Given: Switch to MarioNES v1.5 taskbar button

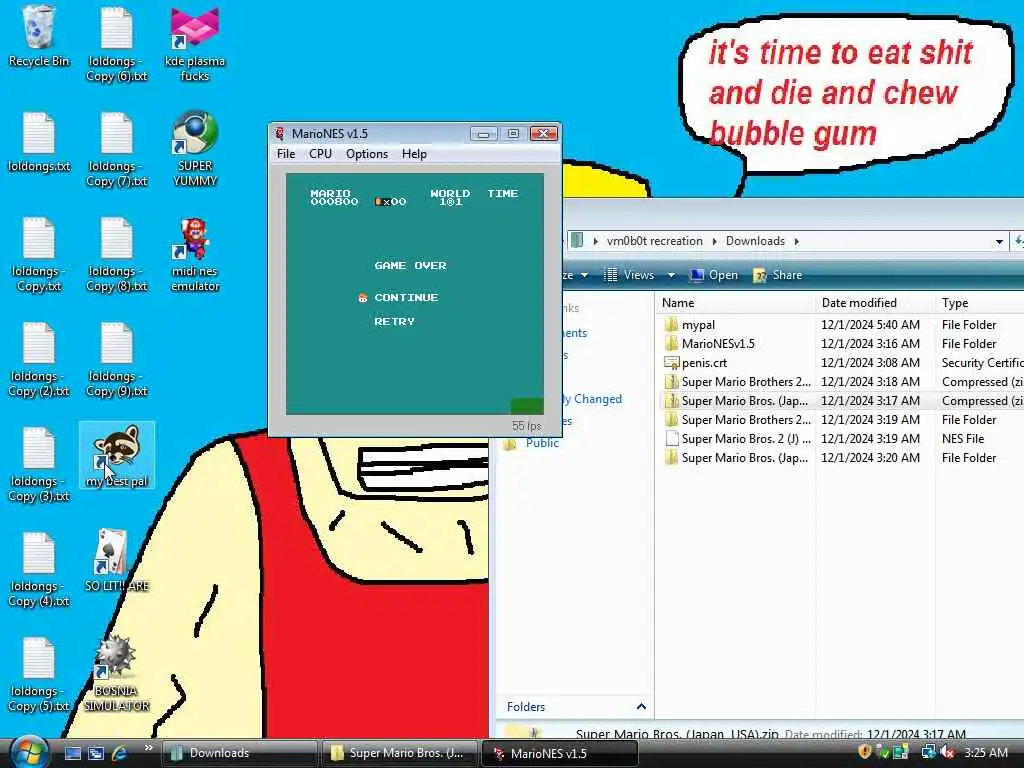Looking at the screenshot, I should 560,753.
